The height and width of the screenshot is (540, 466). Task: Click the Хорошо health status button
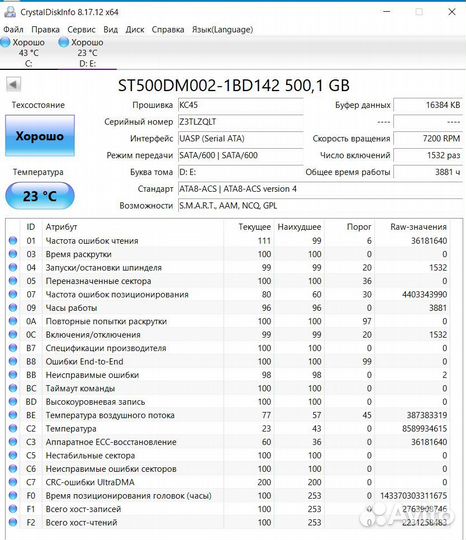click(40, 136)
